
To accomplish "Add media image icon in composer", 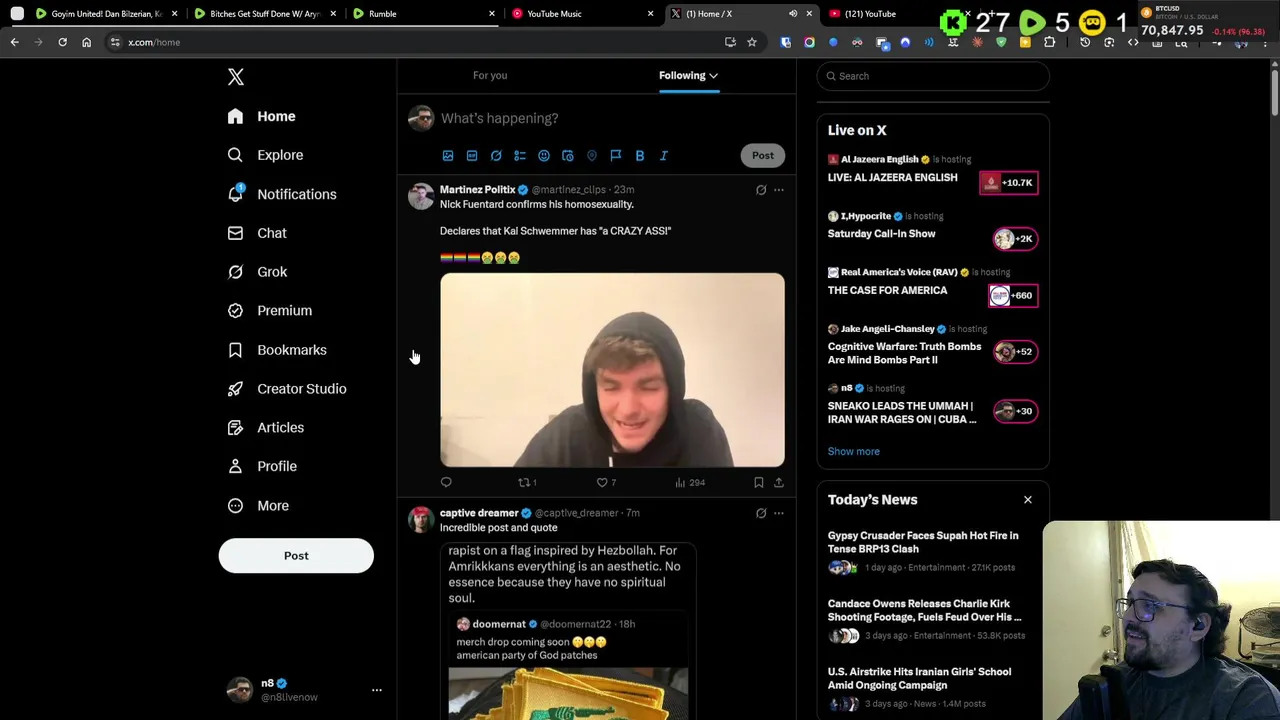I will [448, 156].
